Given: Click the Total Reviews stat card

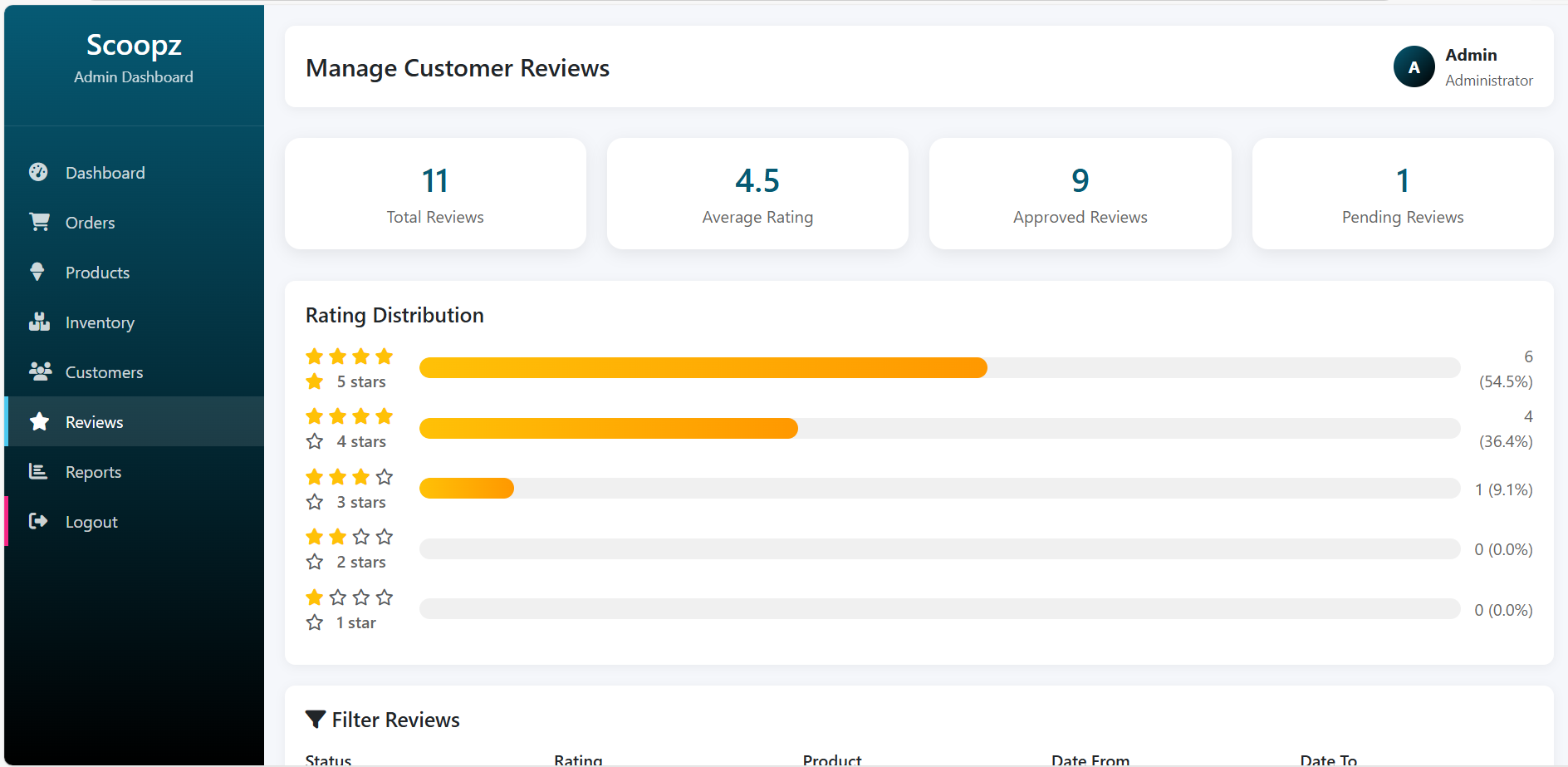Looking at the screenshot, I should (x=435, y=194).
